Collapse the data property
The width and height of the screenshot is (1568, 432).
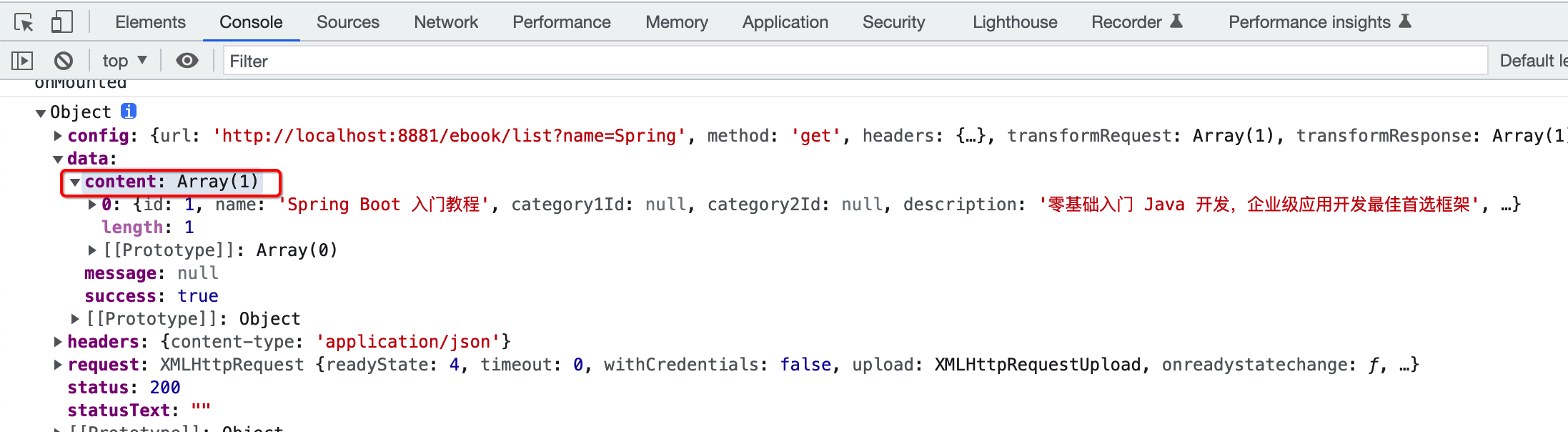58,159
